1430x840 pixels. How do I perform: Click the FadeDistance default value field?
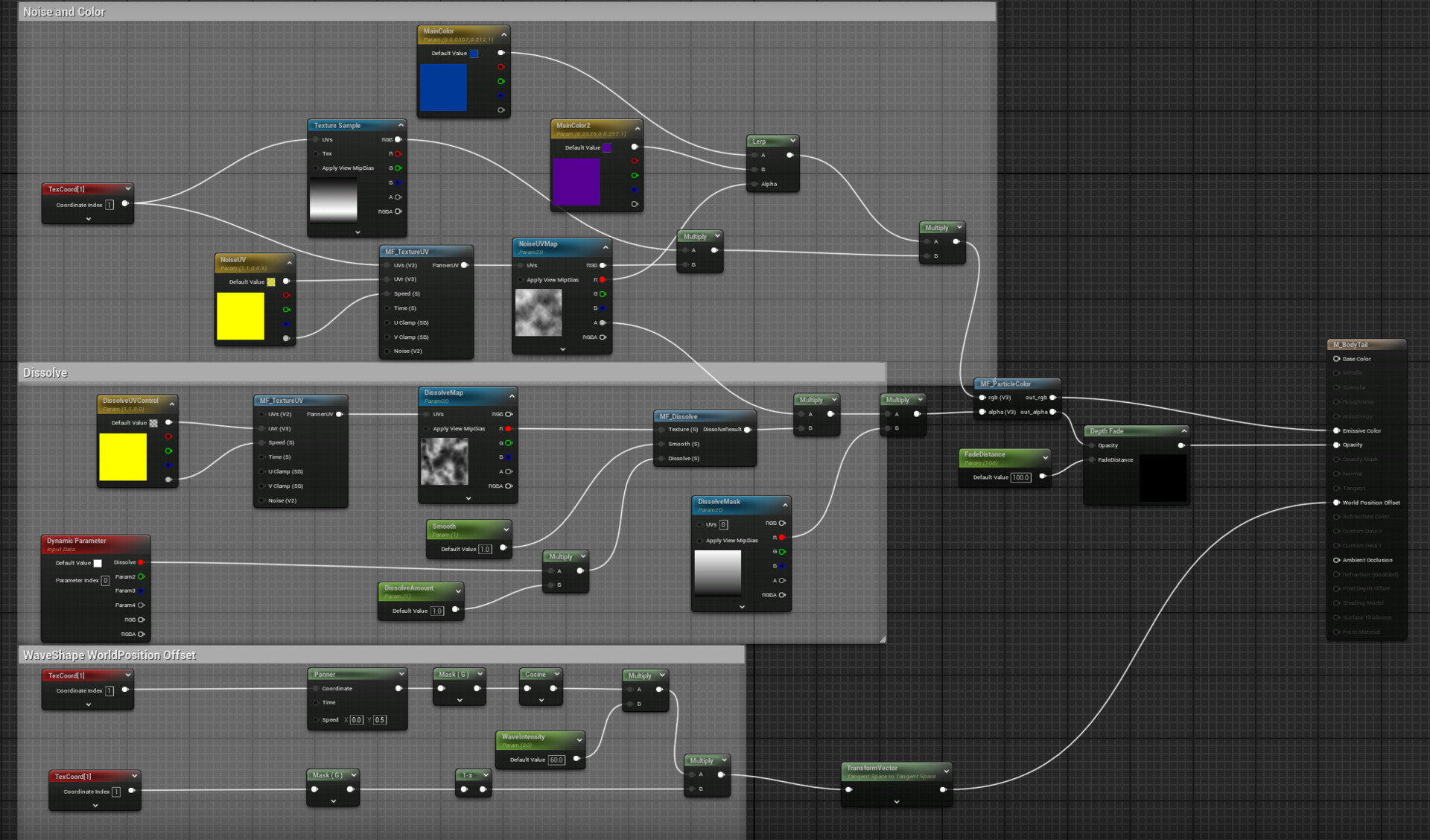point(1020,477)
